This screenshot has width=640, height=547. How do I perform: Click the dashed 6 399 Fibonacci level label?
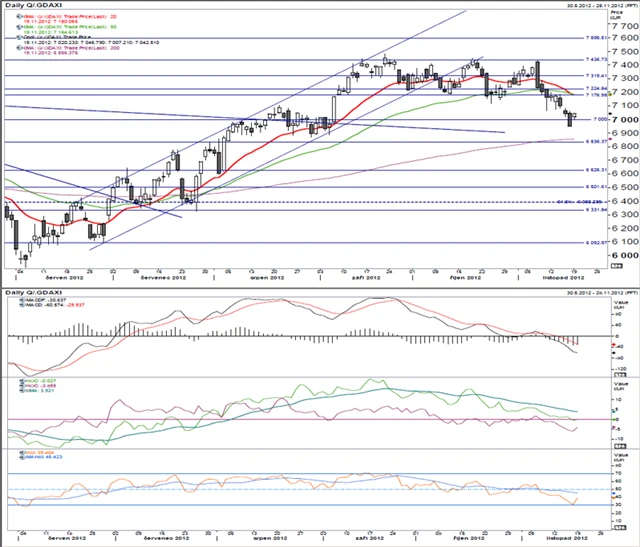(x=580, y=202)
